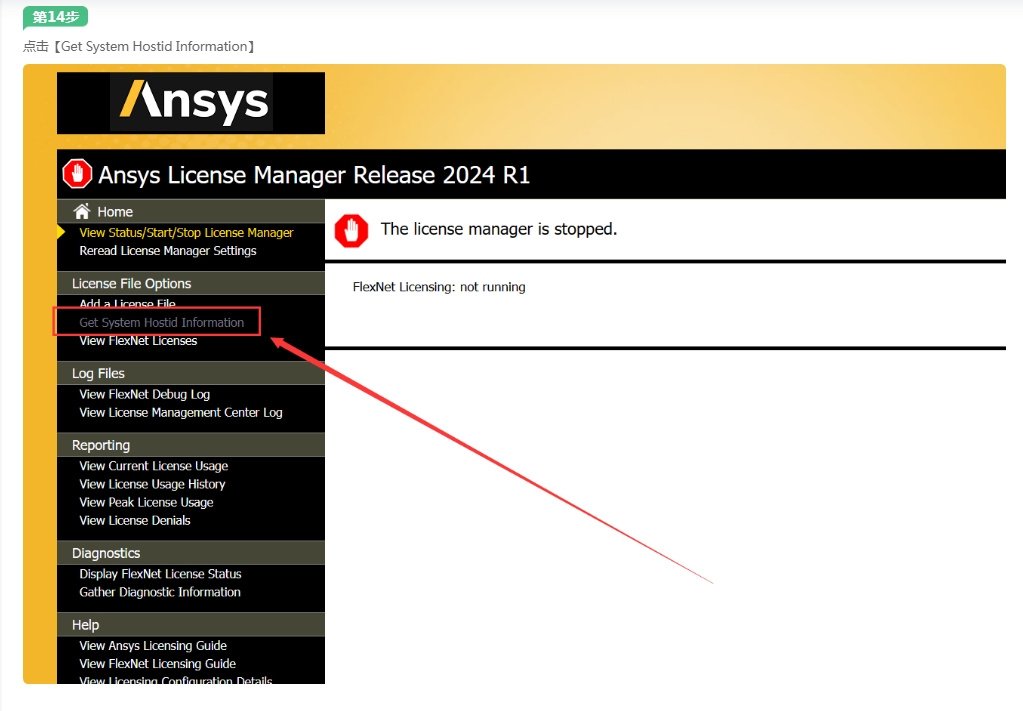The image size is (1023, 711).
Task: Click the red stop-hand icon in title bar
Action: tap(77, 174)
